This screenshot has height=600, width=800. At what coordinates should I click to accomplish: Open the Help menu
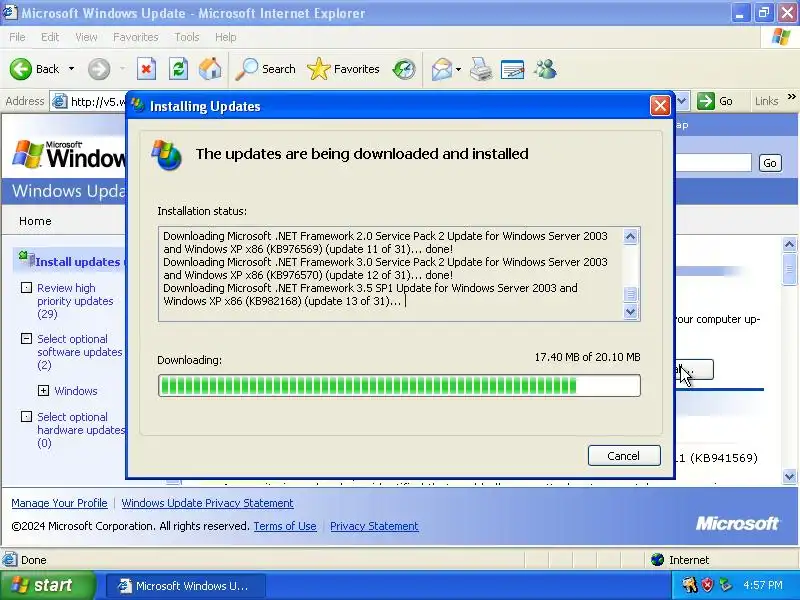point(225,37)
